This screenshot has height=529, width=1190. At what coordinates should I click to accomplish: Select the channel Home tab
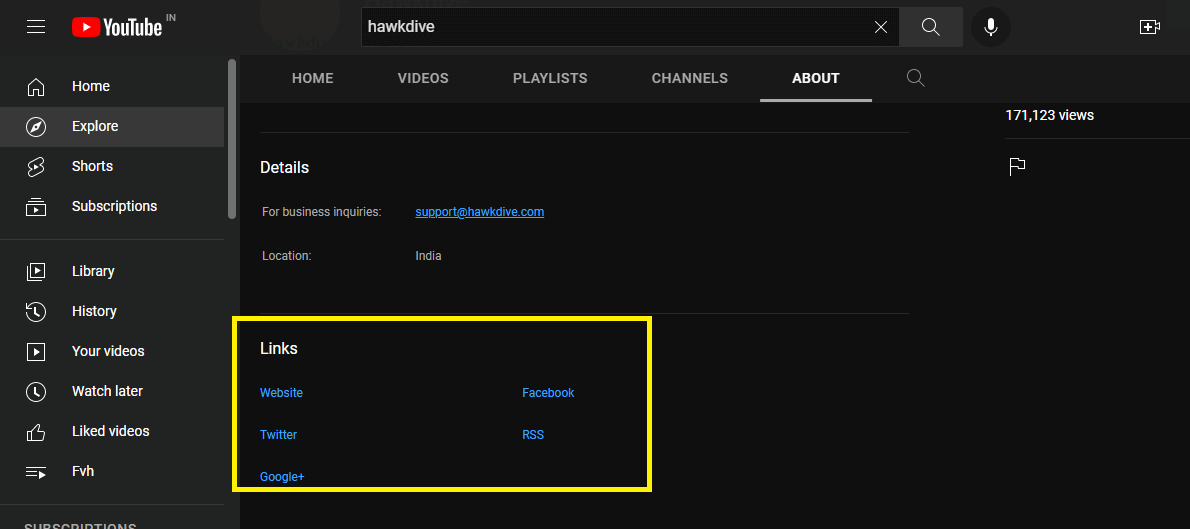tap(312, 78)
